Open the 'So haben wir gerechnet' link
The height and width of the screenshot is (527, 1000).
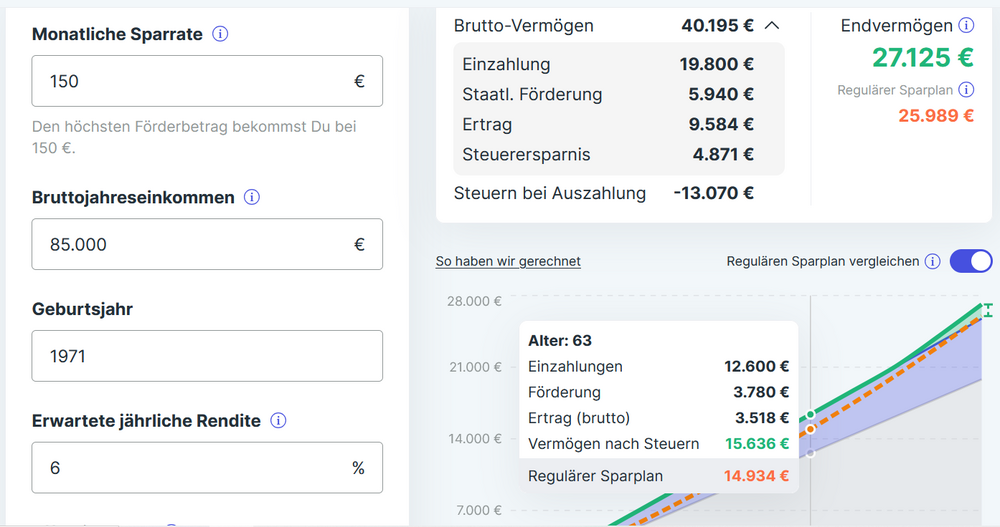coord(508,261)
